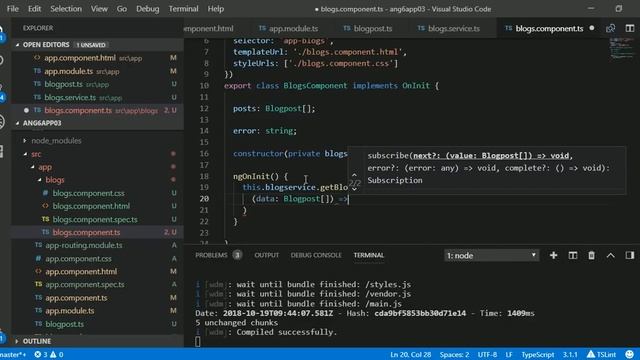Viewport: 640px width, 360px height.
Task: Select the Terminal panel tab
Action: [369, 255]
